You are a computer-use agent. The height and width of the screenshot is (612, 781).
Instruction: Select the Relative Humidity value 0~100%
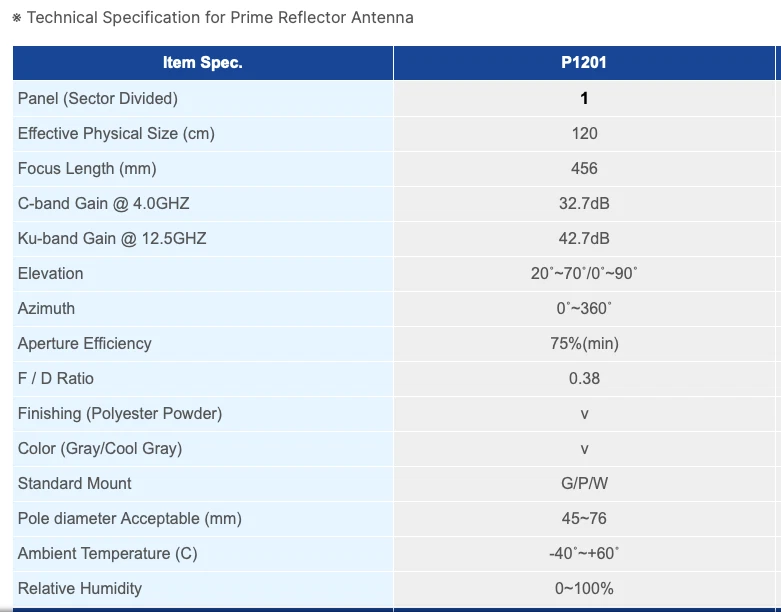tap(584, 588)
